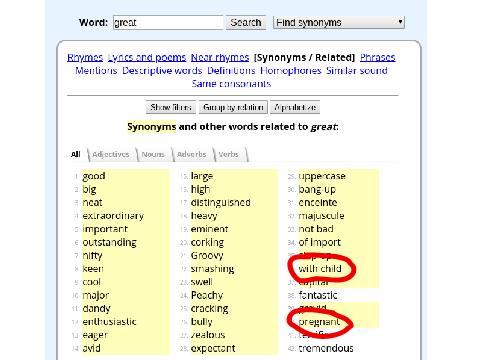Screen dimensions: 480x360
Task: Open the Lyrics and poems link
Action: (x=147, y=58)
